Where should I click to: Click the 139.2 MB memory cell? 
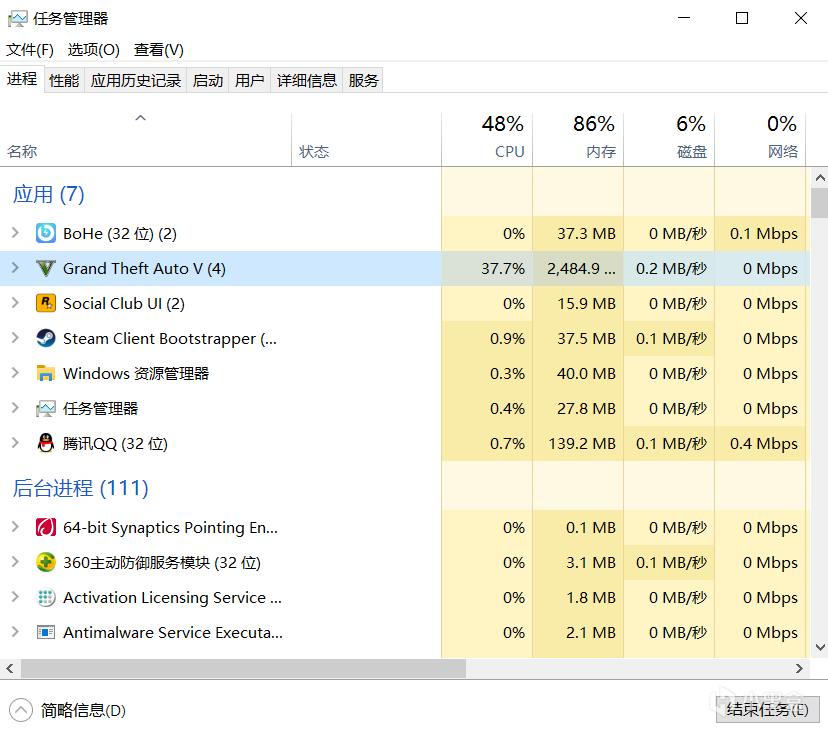pyautogui.click(x=578, y=443)
